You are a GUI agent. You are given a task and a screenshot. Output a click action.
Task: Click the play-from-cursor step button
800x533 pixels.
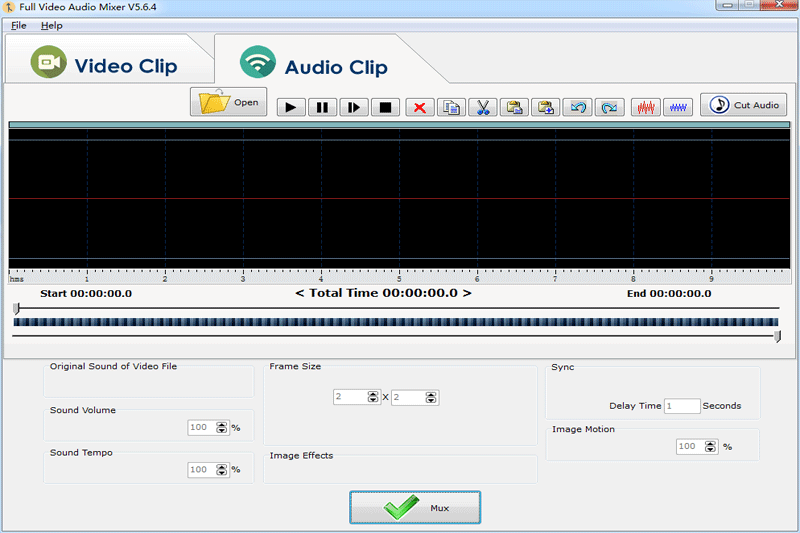(354, 107)
